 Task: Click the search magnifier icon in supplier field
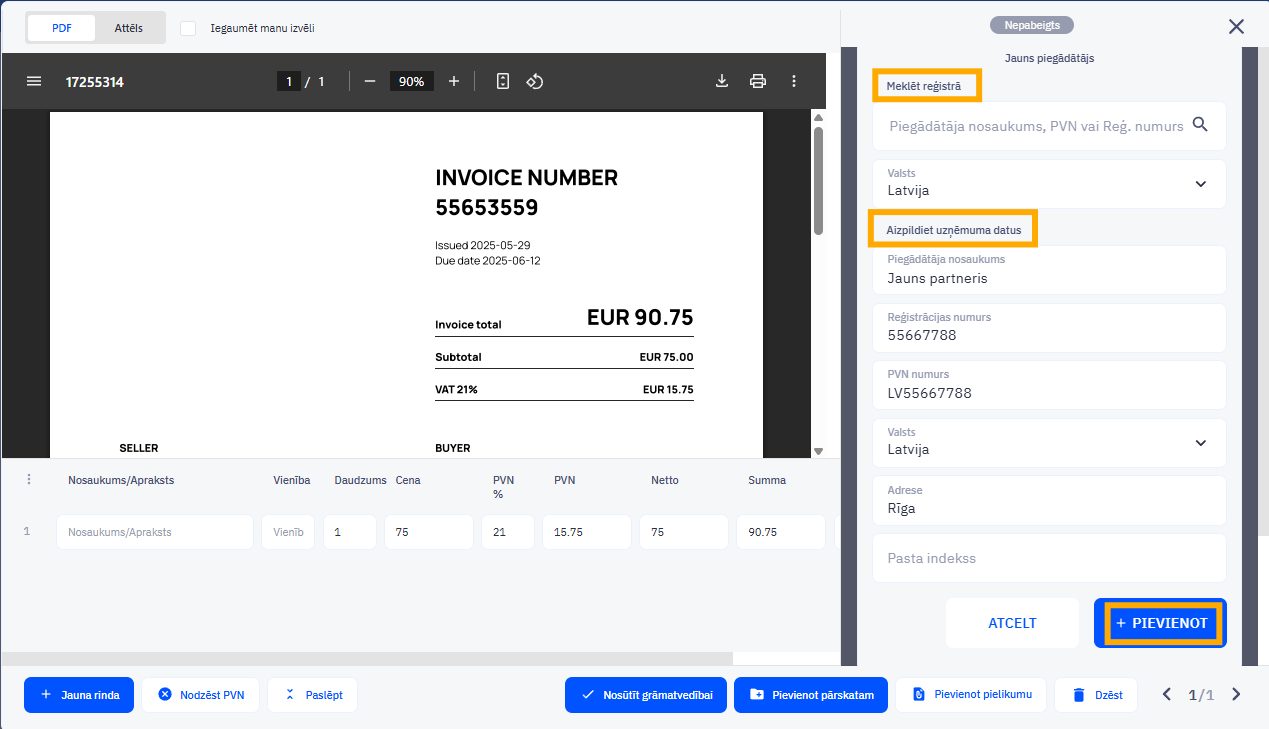1201,125
